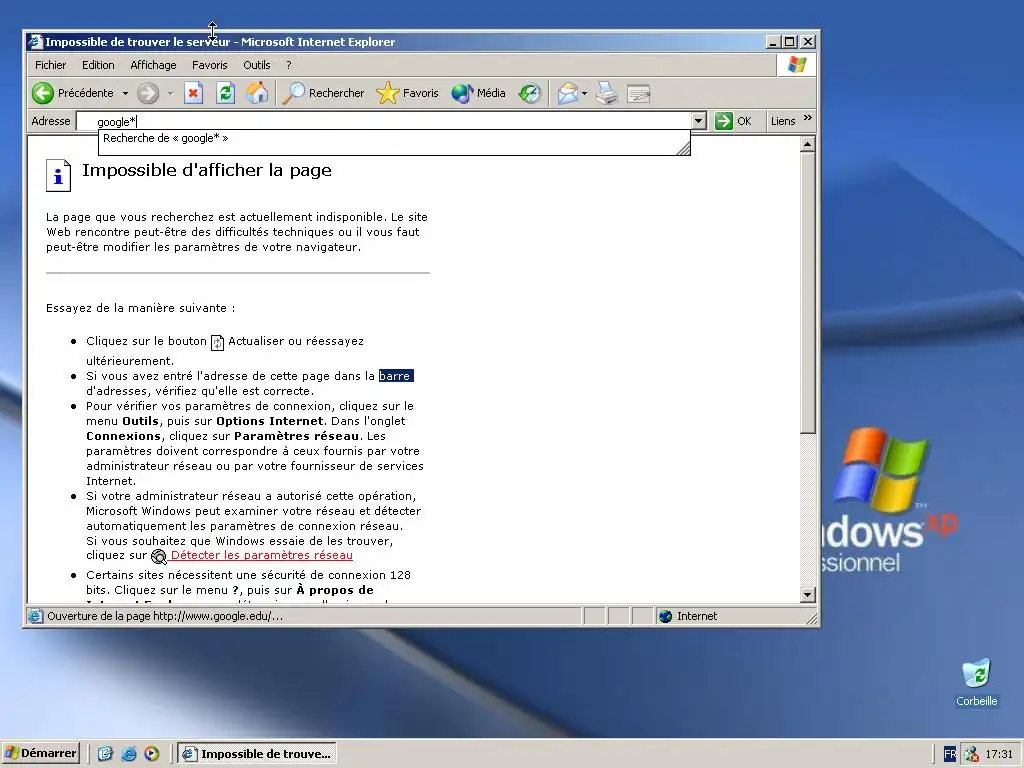
Task: Open the History clock icon
Action: coord(530,93)
